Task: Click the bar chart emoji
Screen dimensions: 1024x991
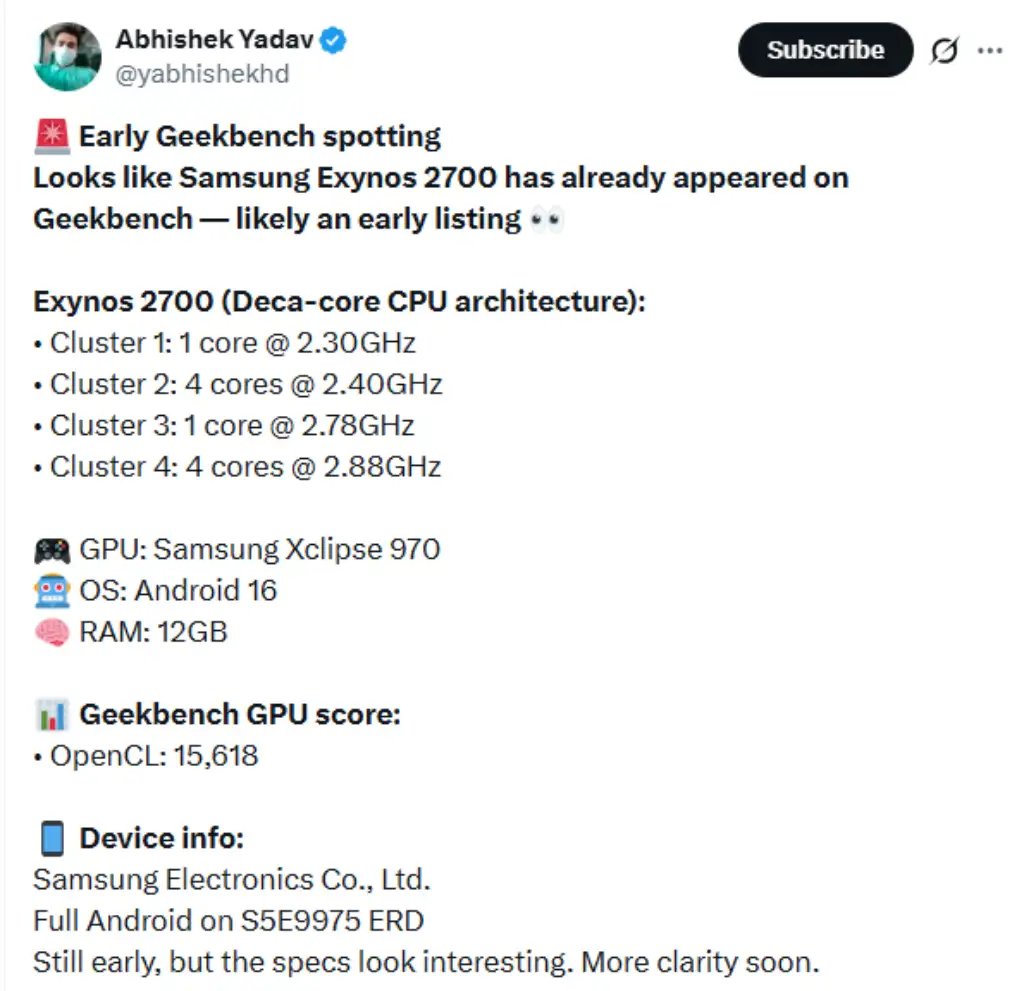Action: click(x=51, y=715)
